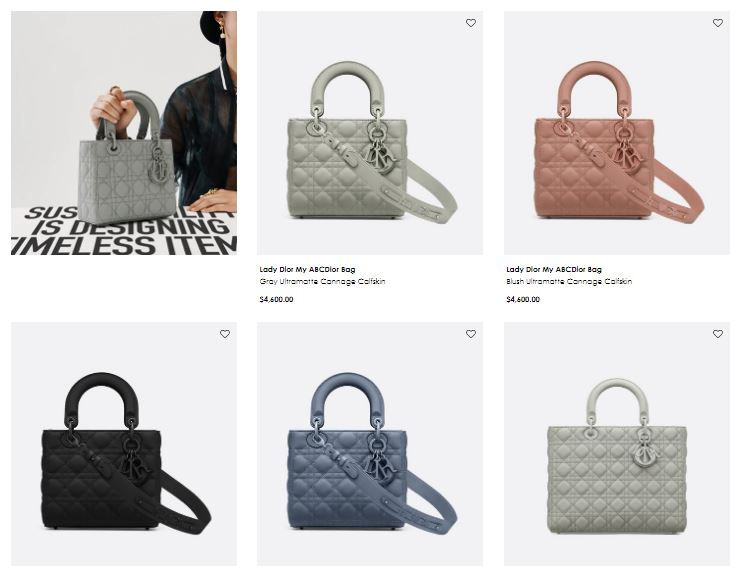
Task: Click the $4,600.00 price under gray bag
Action: point(276,299)
